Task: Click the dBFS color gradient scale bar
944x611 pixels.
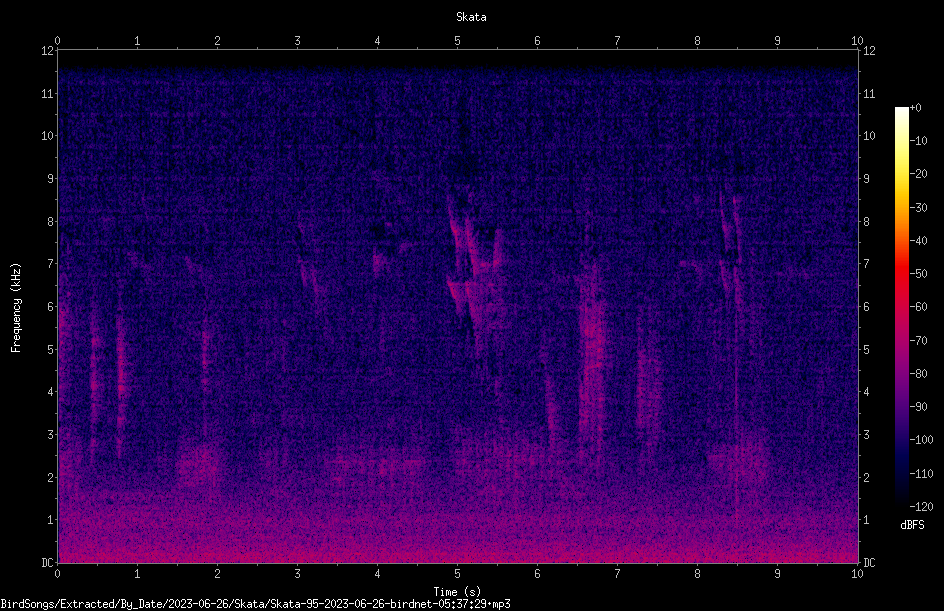Action: point(901,306)
